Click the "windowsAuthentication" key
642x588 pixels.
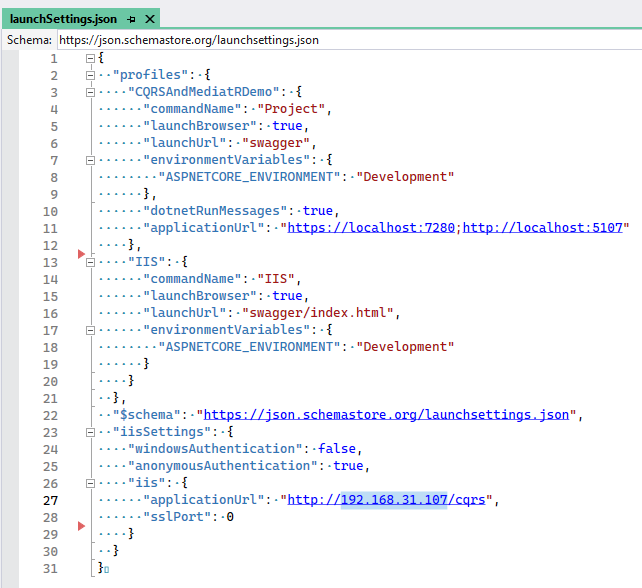tap(215, 449)
